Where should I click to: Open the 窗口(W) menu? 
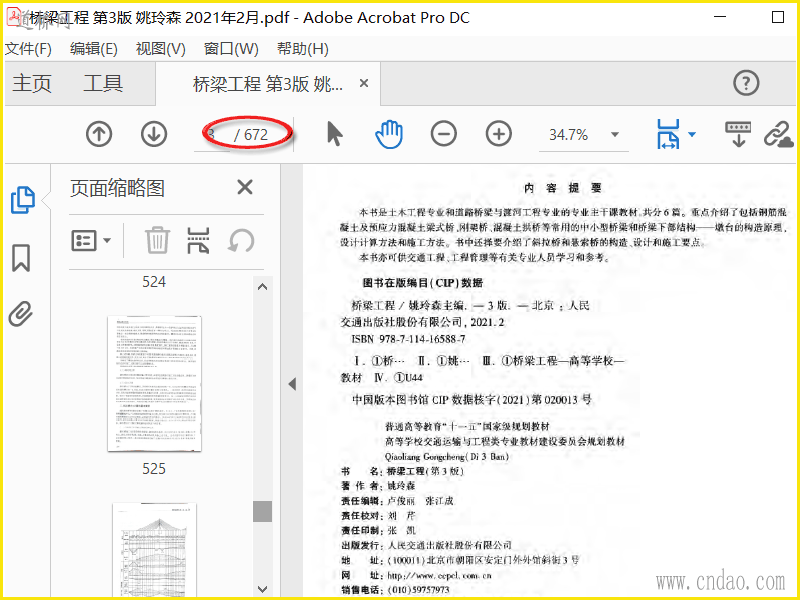point(231,49)
